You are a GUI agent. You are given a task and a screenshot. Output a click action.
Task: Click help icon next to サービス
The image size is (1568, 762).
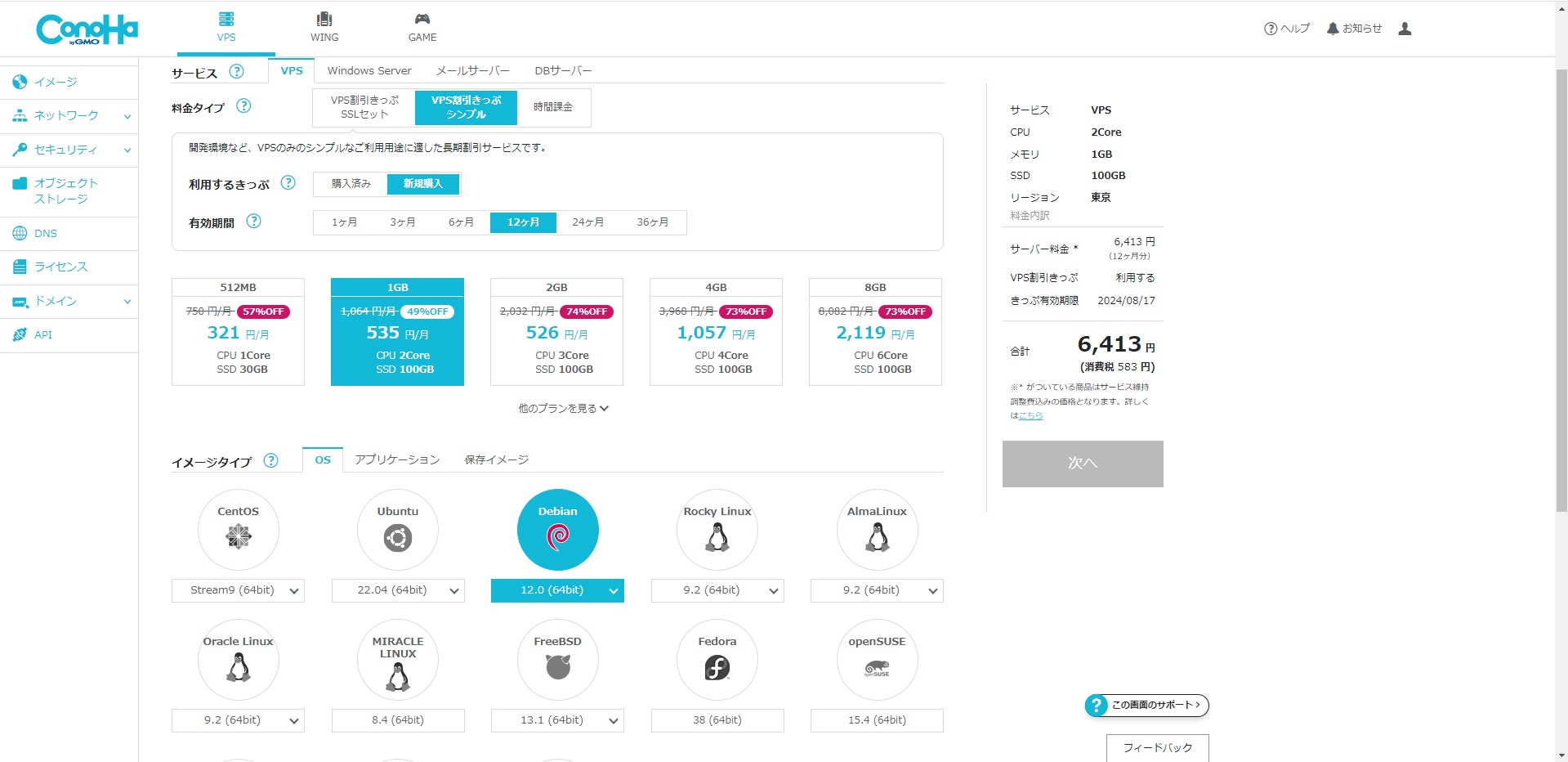coord(236,71)
